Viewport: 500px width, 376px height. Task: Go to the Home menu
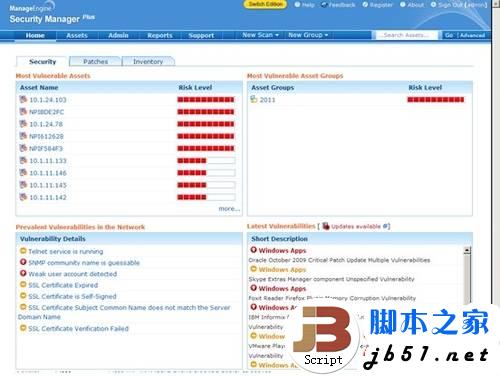tap(35, 35)
